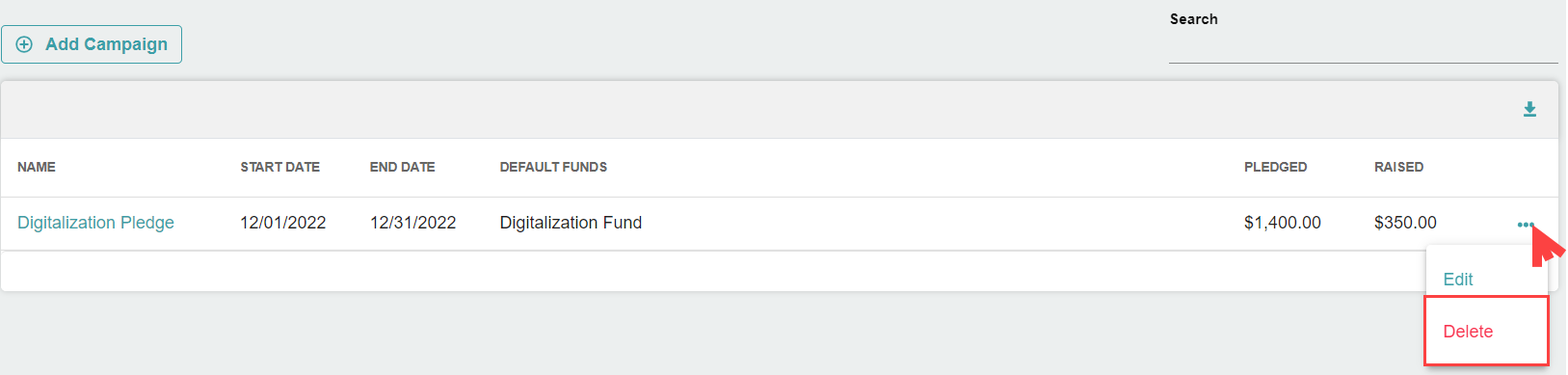Click the Digitalization Fund cell
Viewport: 1568px width, 375px height.
tap(571, 223)
